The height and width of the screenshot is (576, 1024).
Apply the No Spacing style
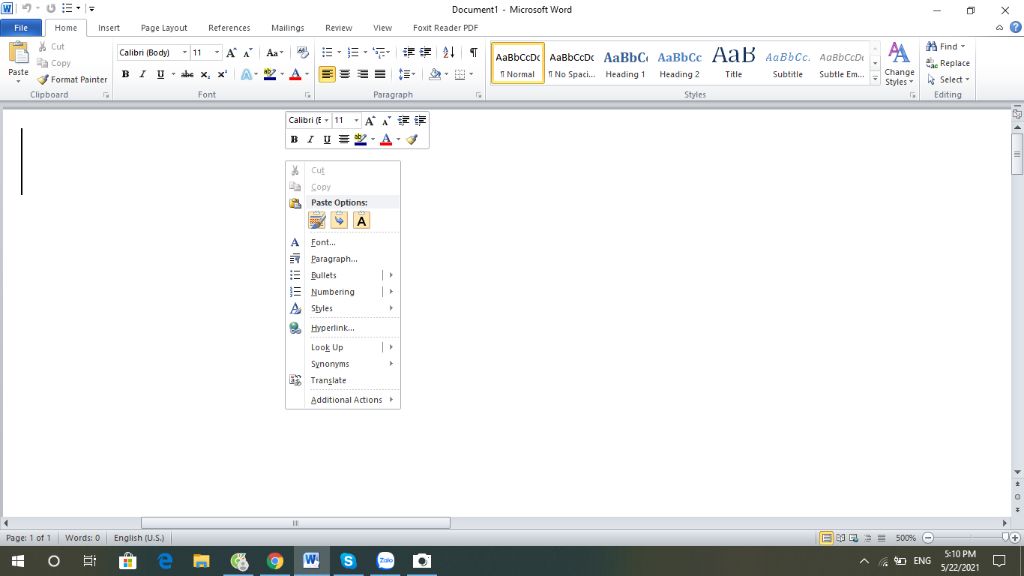click(571, 63)
